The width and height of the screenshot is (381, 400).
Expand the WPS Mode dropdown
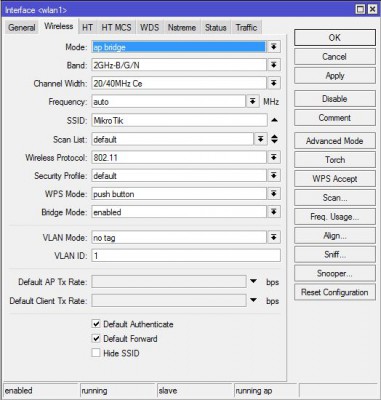tap(274, 194)
